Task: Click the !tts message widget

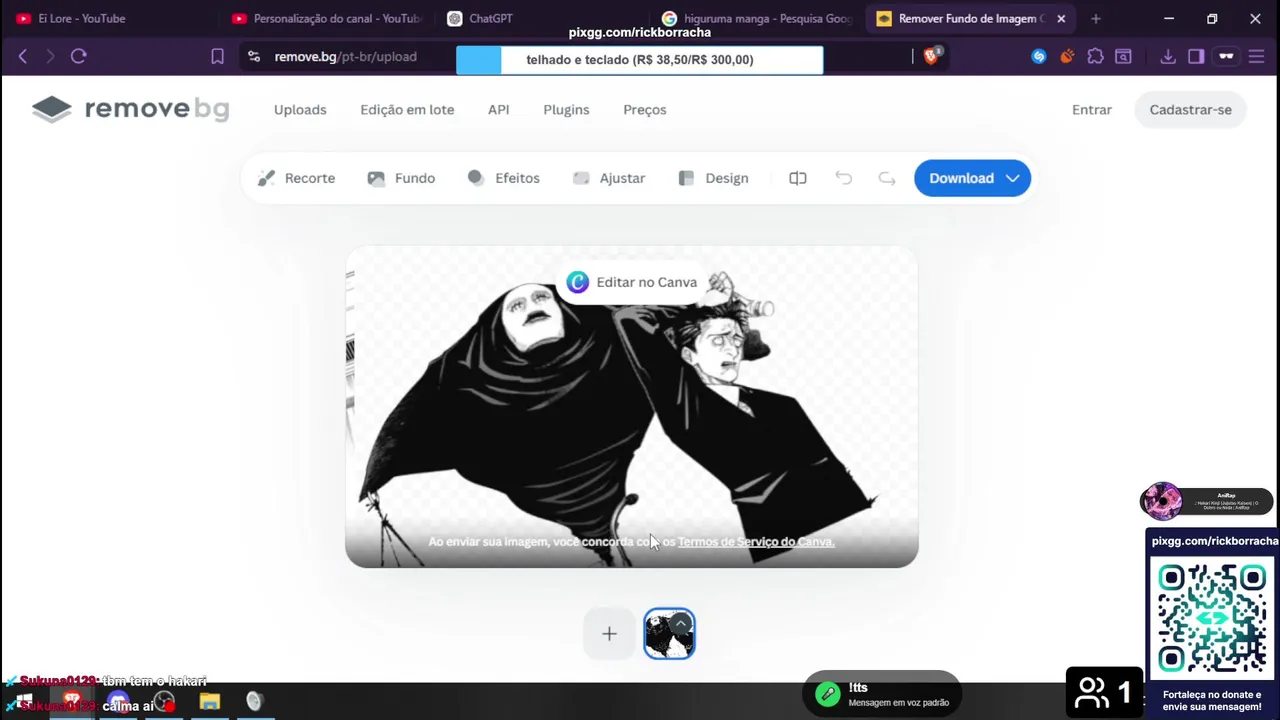Action: pyautogui.click(x=882, y=695)
